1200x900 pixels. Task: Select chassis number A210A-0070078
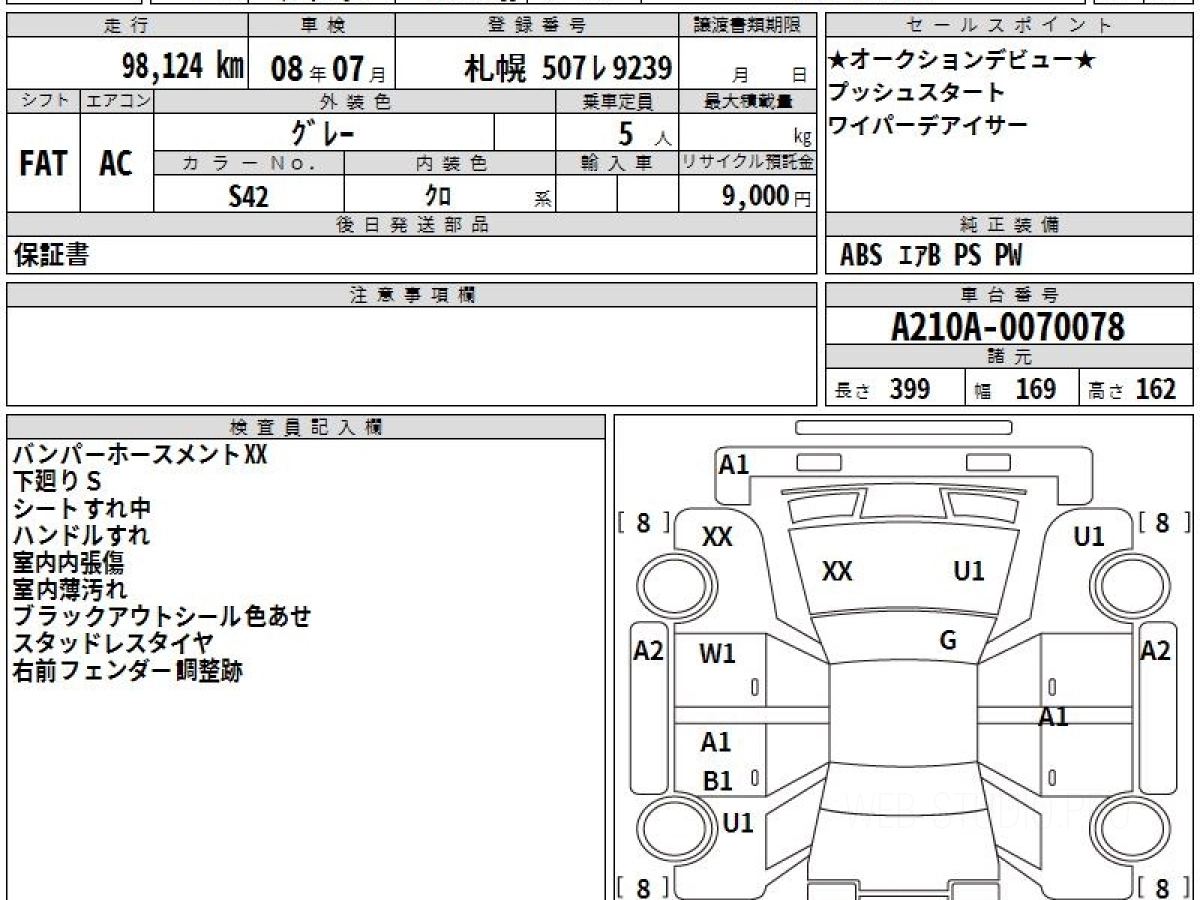(1008, 326)
